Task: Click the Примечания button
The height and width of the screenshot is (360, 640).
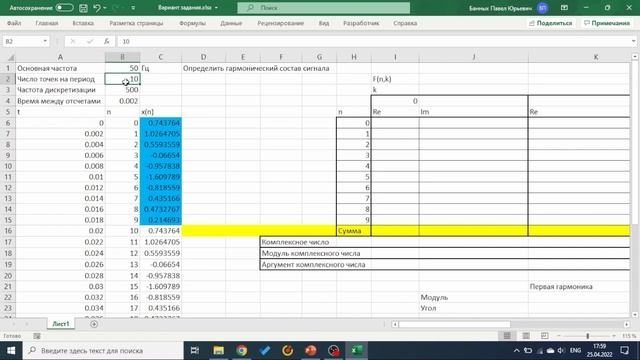Action: pos(607,23)
